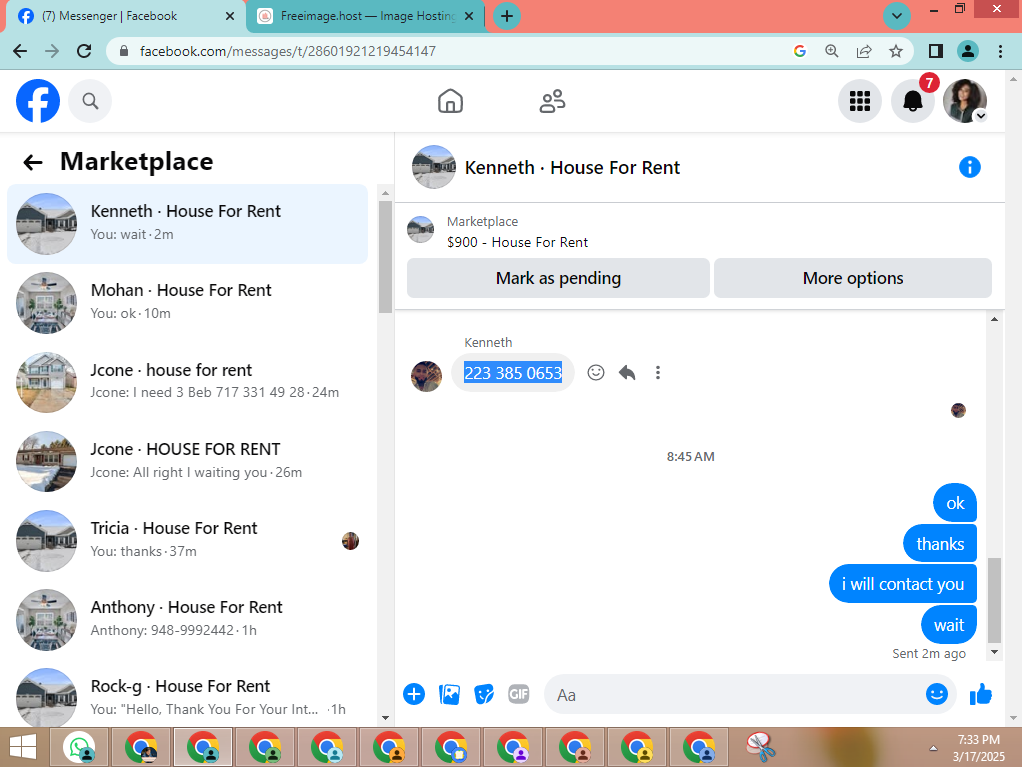
Task: Click the browser back arrow
Action: pyautogui.click(x=20, y=51)
